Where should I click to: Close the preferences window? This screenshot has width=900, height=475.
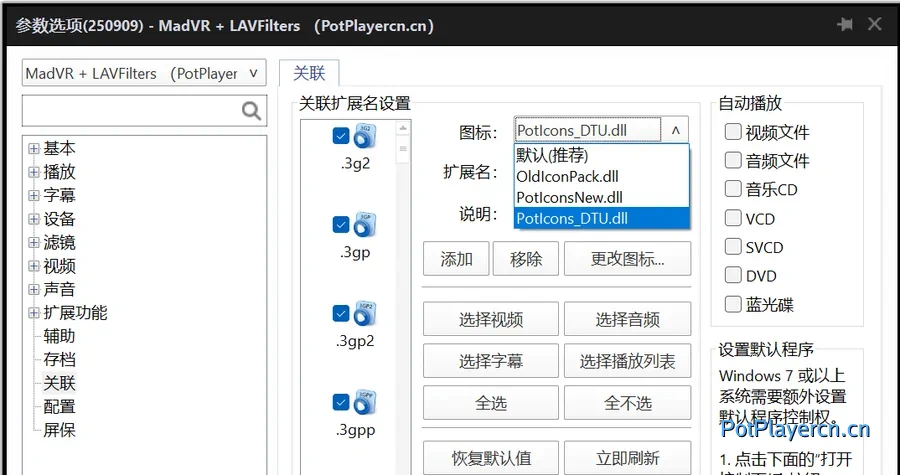point(874,24)
